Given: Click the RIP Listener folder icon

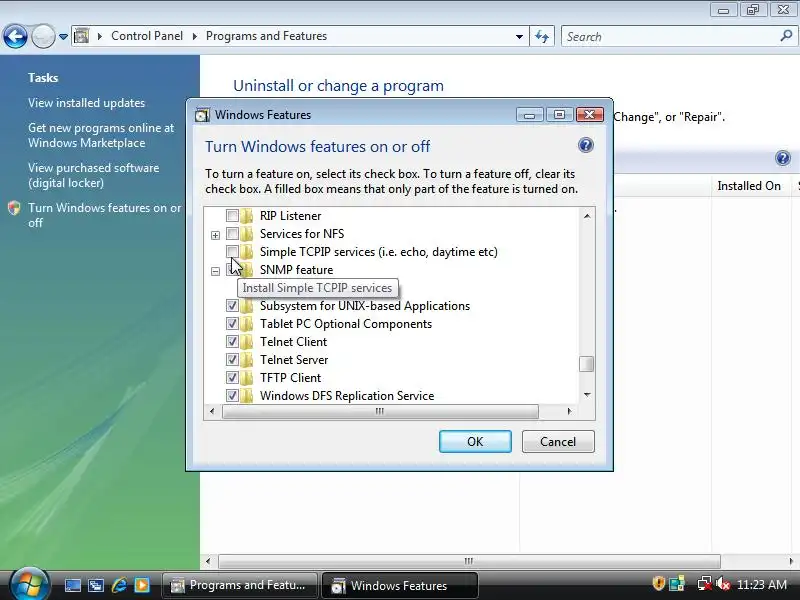Looking at the screenshot, I should pos(247,216).
